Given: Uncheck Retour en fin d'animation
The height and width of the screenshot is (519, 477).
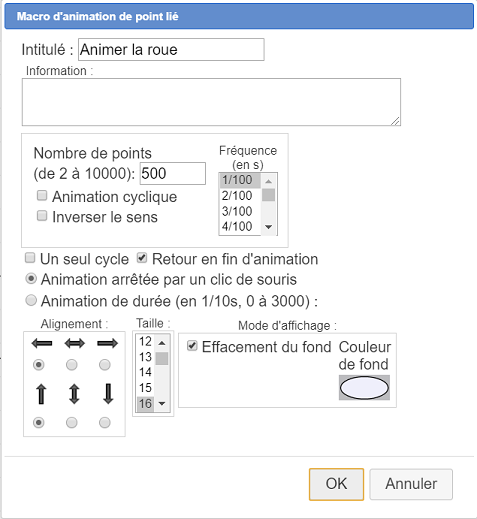Looking at the screenshot, I should (x=142, y=258).
